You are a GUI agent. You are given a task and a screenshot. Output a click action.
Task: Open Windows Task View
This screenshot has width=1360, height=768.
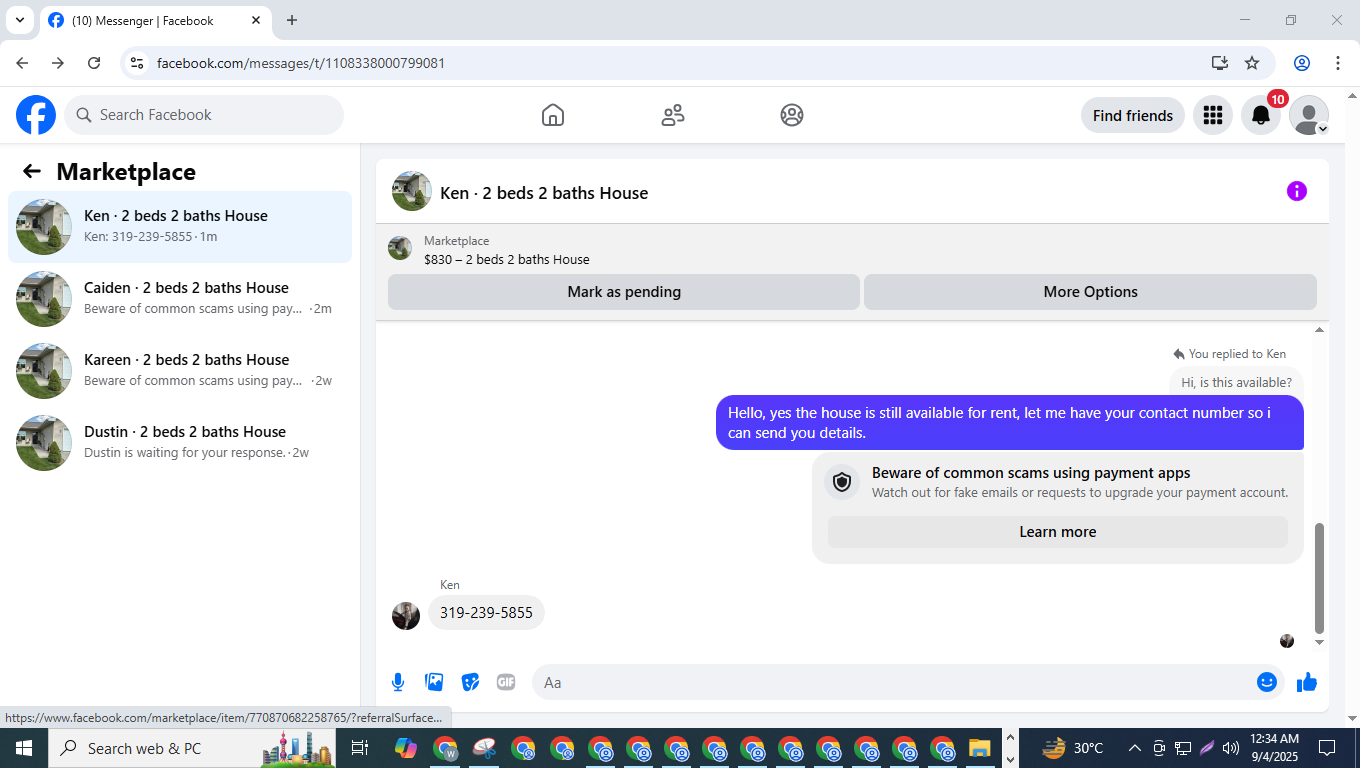(360, 748)
